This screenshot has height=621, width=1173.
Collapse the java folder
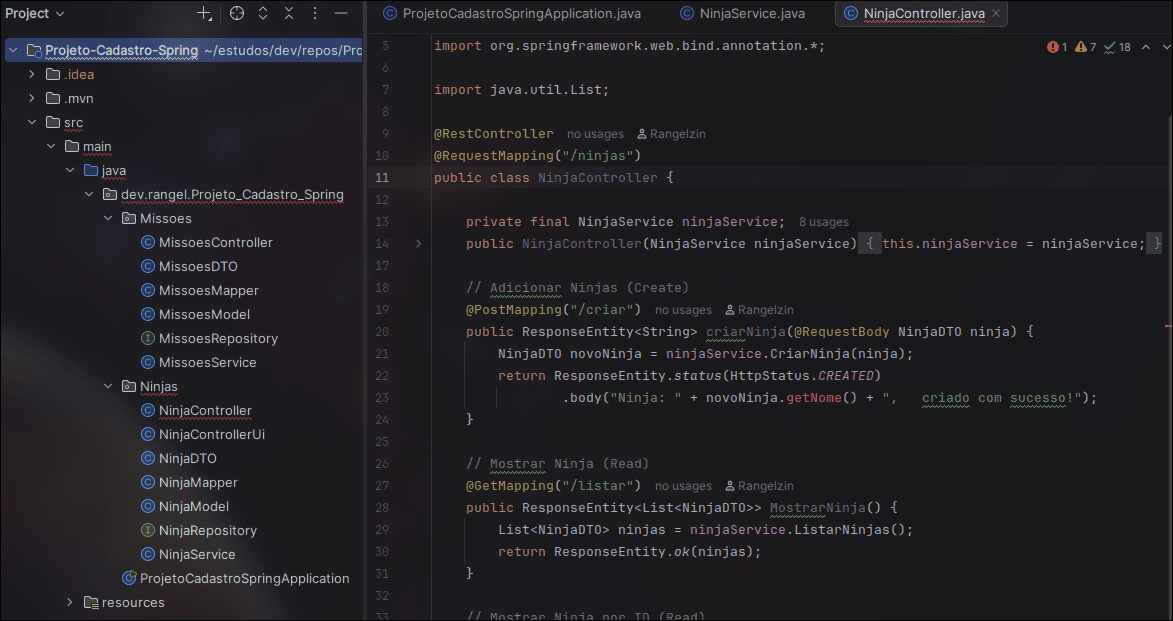pos(70,171)
